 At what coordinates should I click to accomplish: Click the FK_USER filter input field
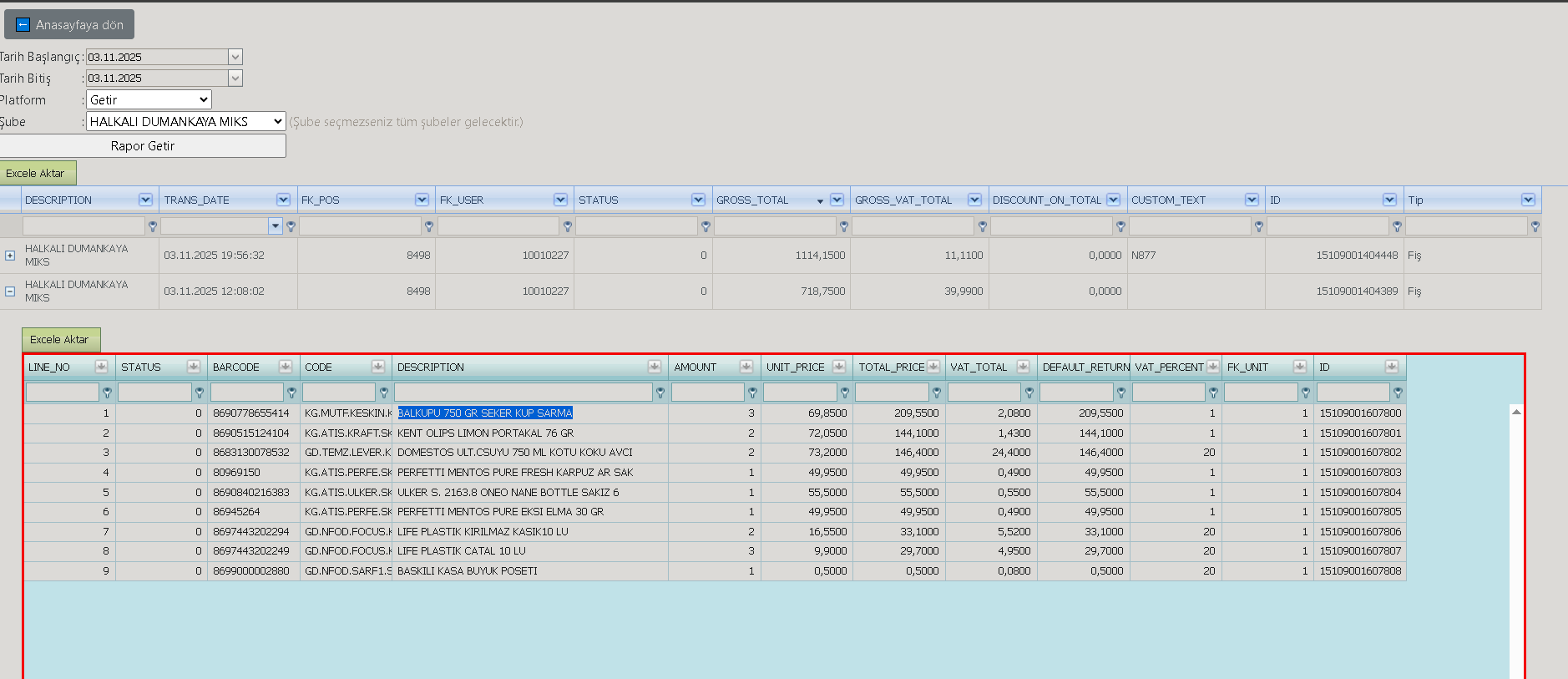coord(498,225)
